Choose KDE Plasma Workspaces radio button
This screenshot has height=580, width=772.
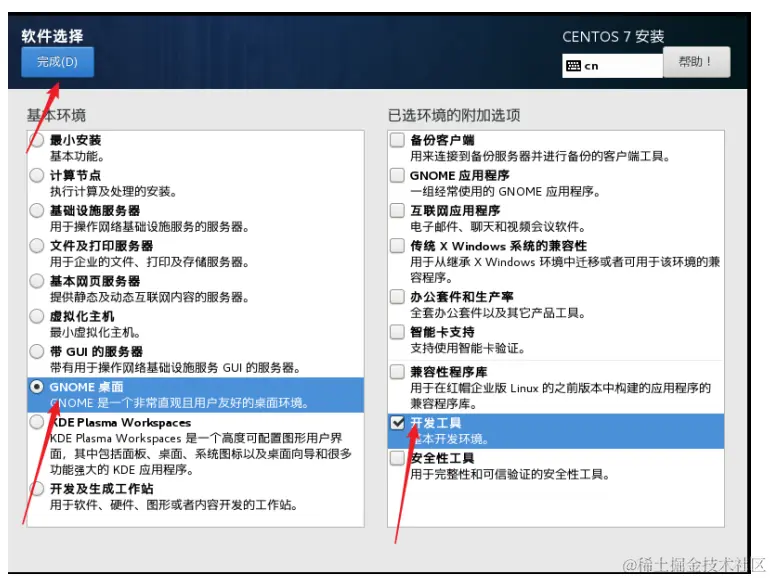tap(36, 422)
